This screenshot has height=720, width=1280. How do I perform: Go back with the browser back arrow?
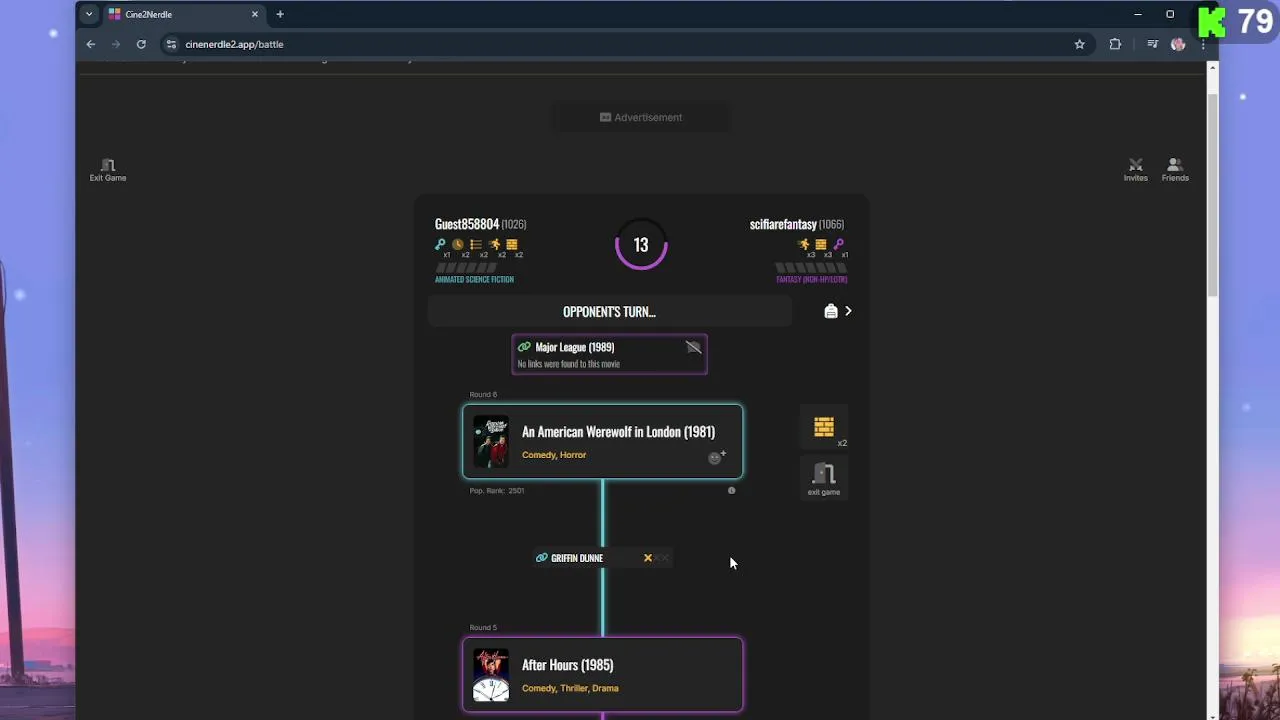coord(91,44)
